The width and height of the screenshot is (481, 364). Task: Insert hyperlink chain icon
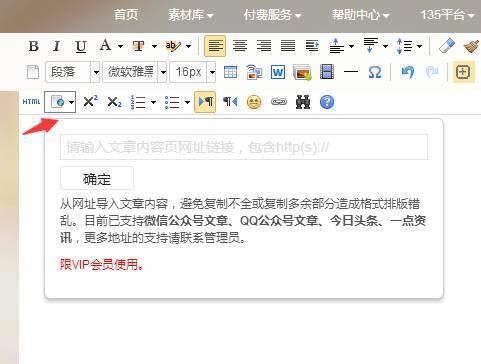(279, 101)
